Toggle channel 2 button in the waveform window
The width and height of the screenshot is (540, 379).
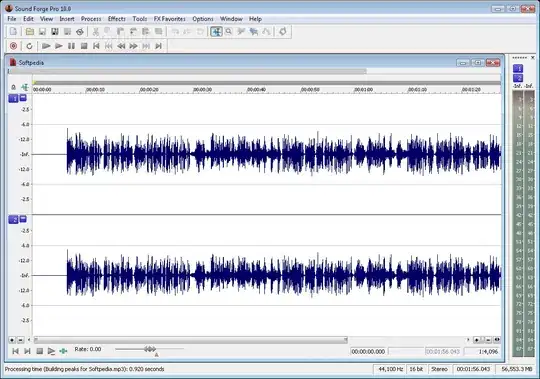(13, 220)
